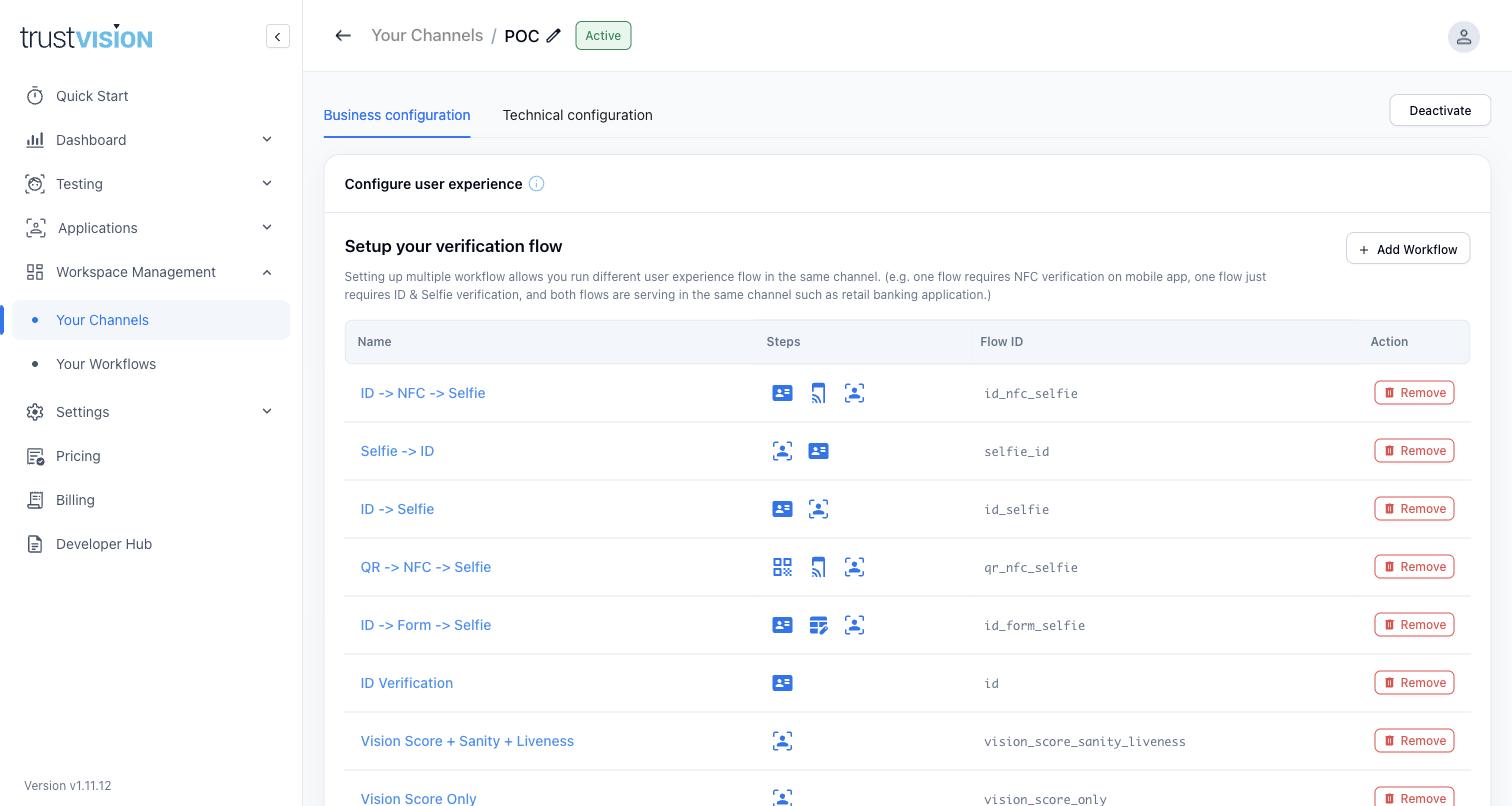Screen dimensions: 1512x806
Task: Switch to the Technical configuration tab
Action: point(578,115)
